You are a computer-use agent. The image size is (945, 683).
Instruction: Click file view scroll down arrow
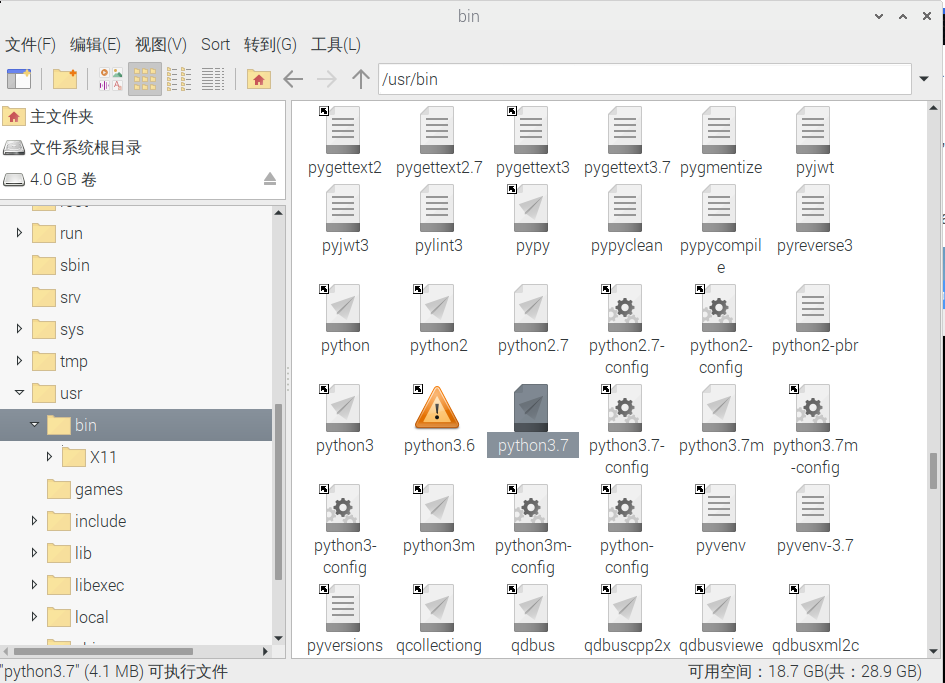933,651
